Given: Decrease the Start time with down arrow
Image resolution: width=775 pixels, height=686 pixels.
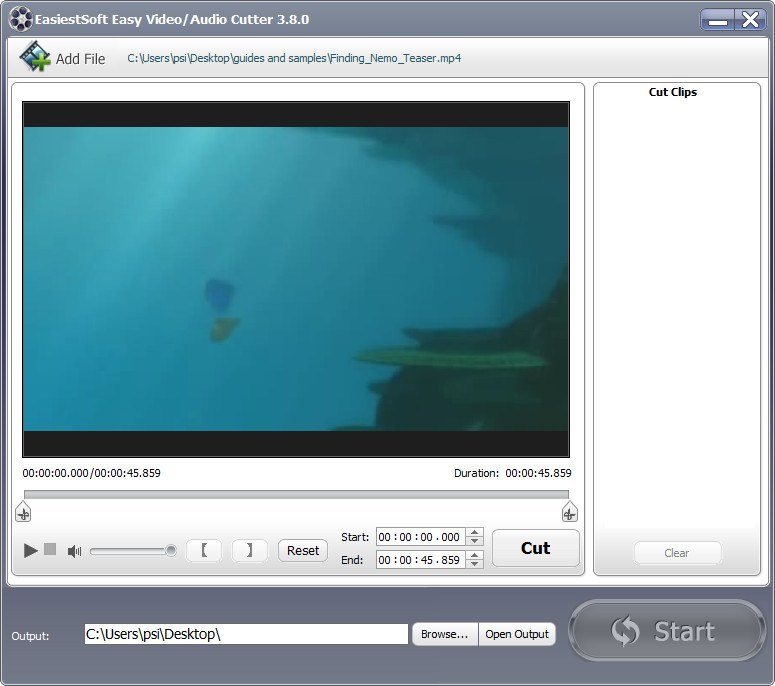Looking at the screenshot, I should click(474, 541).
